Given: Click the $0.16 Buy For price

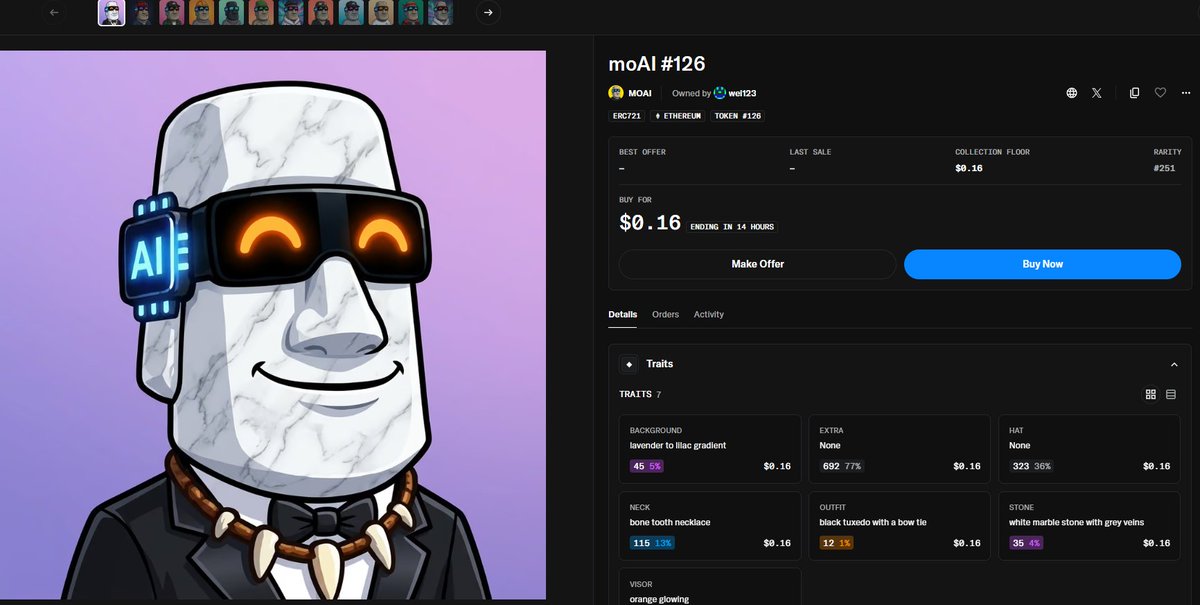Looking at the screenshot, I should point(650,223).
